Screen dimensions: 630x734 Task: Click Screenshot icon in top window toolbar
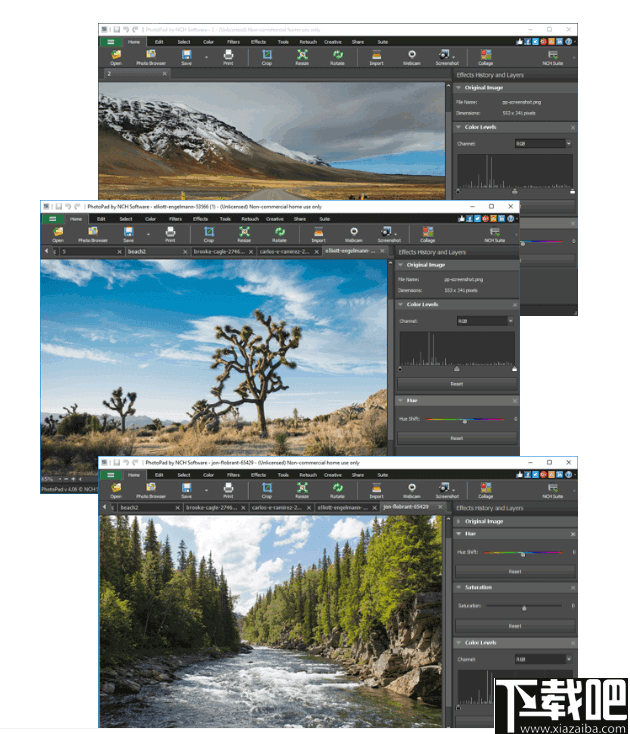click(x=447, y=57)
